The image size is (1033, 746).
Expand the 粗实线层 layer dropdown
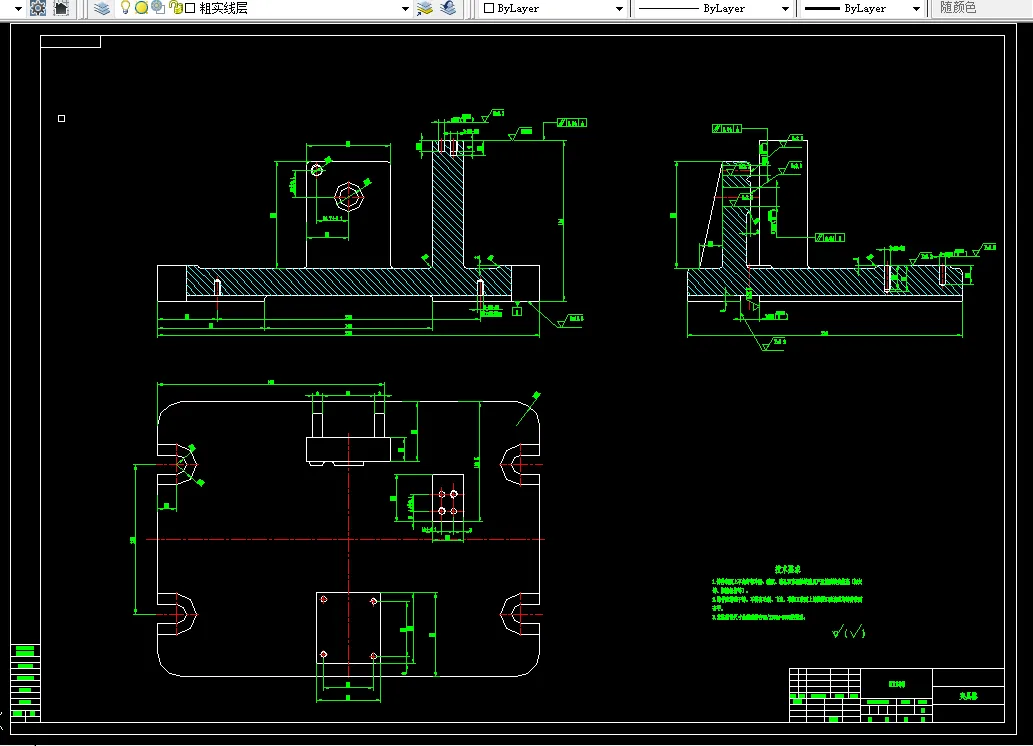pyautogui.click(x=405, y=9)
